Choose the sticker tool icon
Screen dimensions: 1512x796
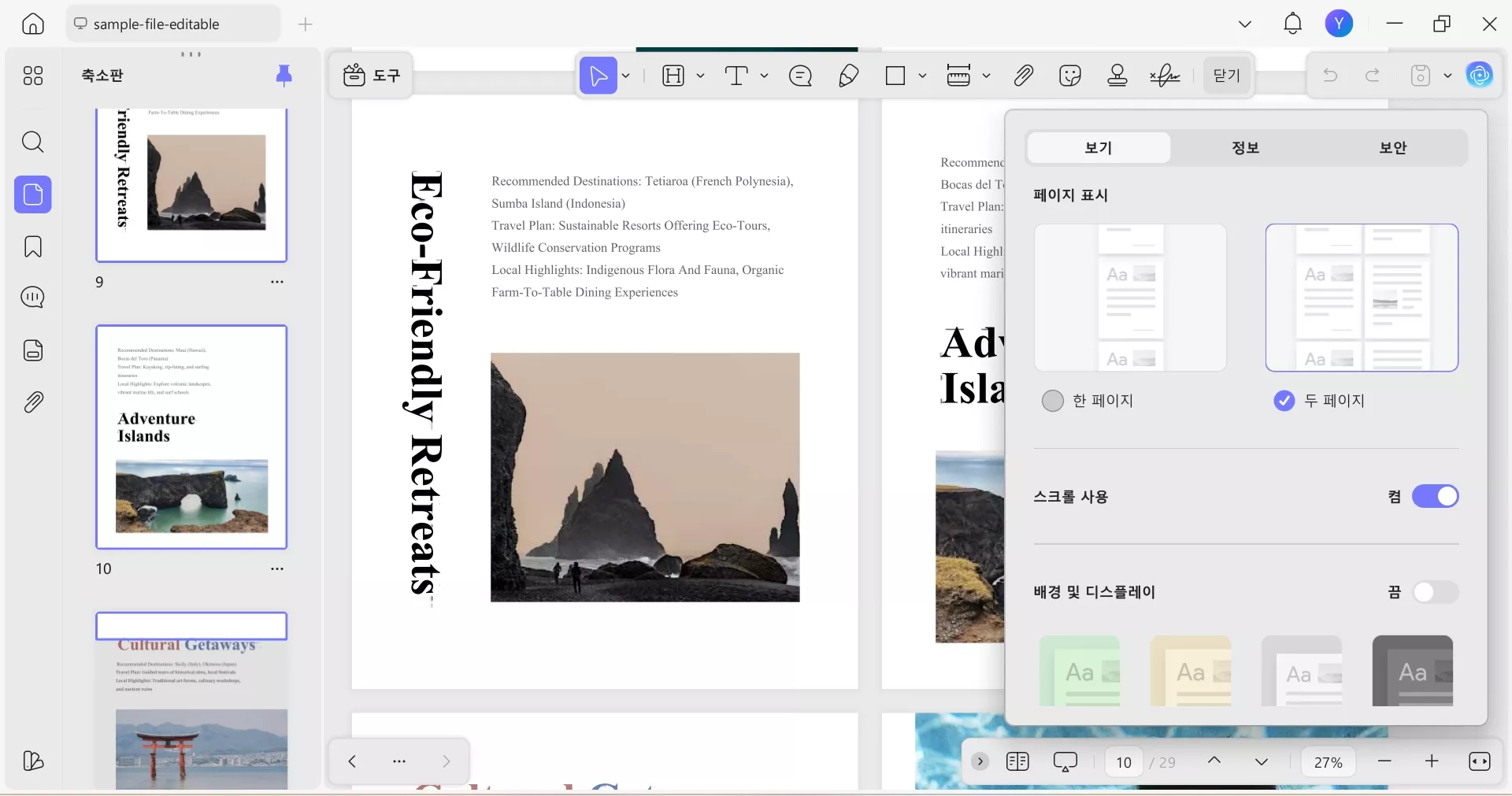[1070, 76]
